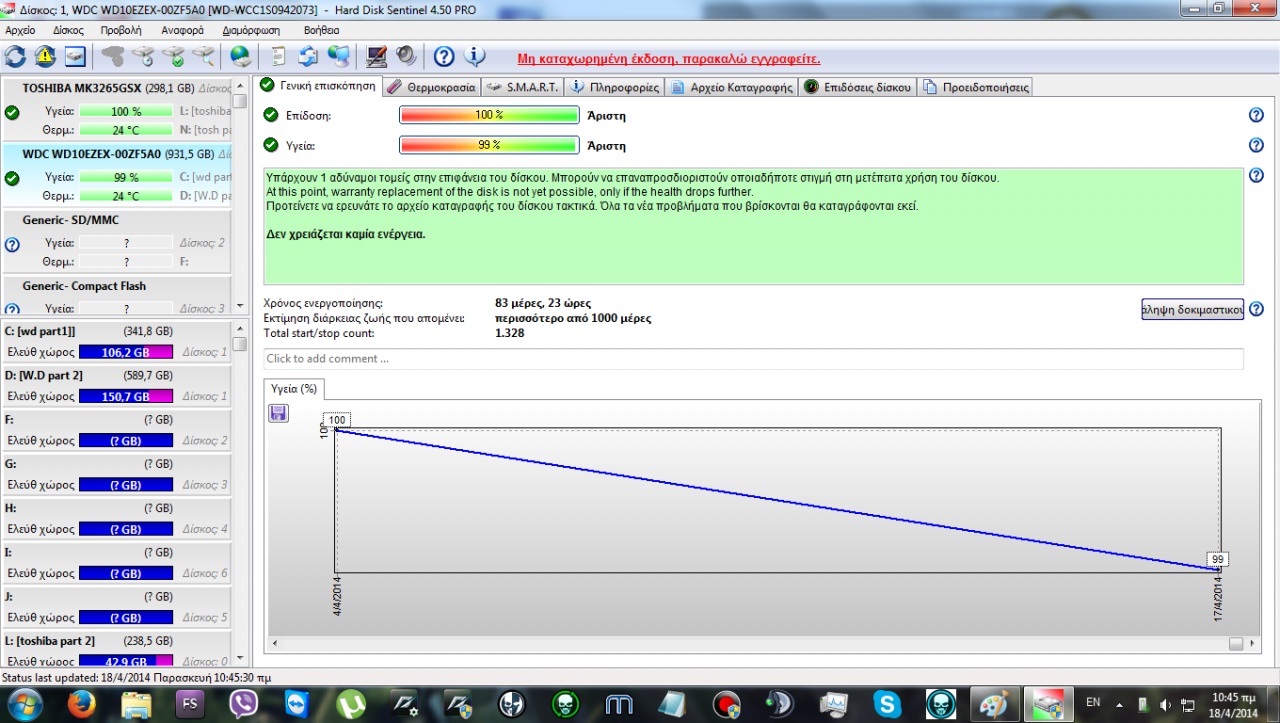Save health graph with floppy disk icon
This screenshot has width=1280, height=723.
click(279, 413)
